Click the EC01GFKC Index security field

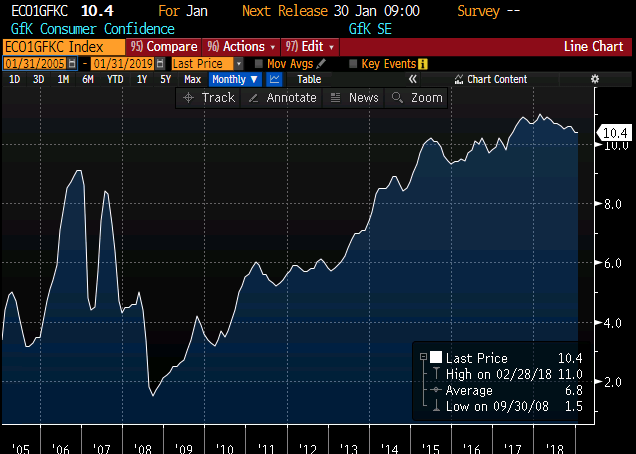coord(64,47)
